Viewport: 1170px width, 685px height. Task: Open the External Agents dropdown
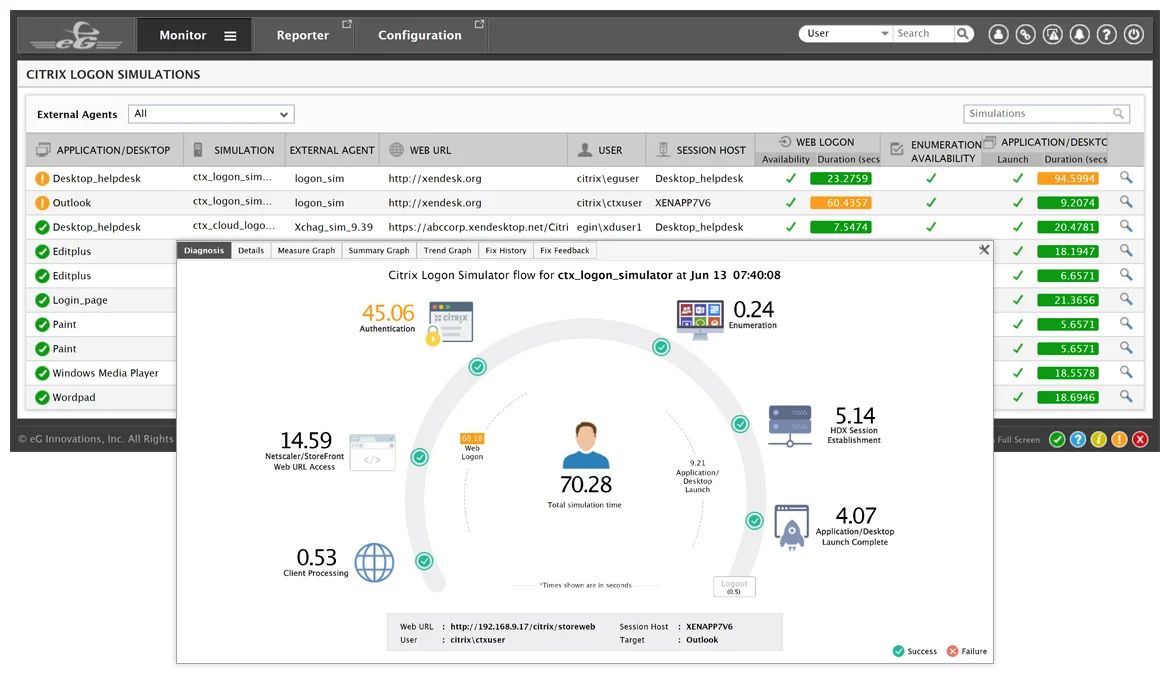(211, 114)
